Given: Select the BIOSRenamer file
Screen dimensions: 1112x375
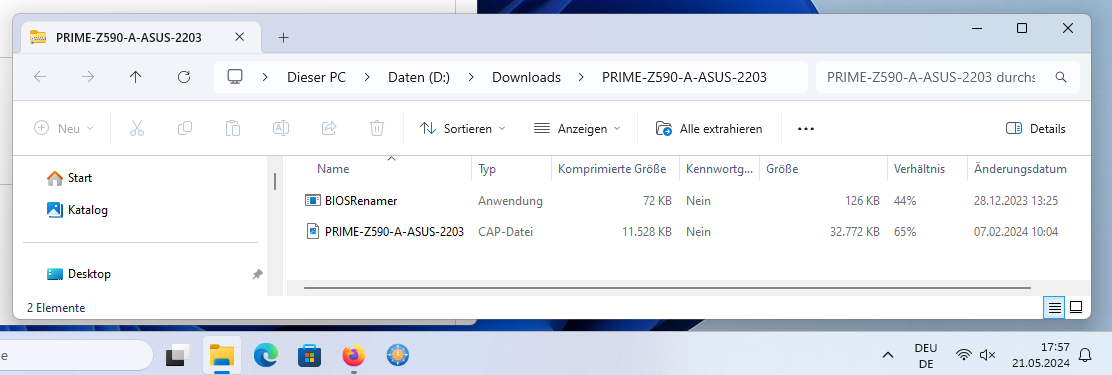Looking at the screenshot, I should click(x=351, y=201).
